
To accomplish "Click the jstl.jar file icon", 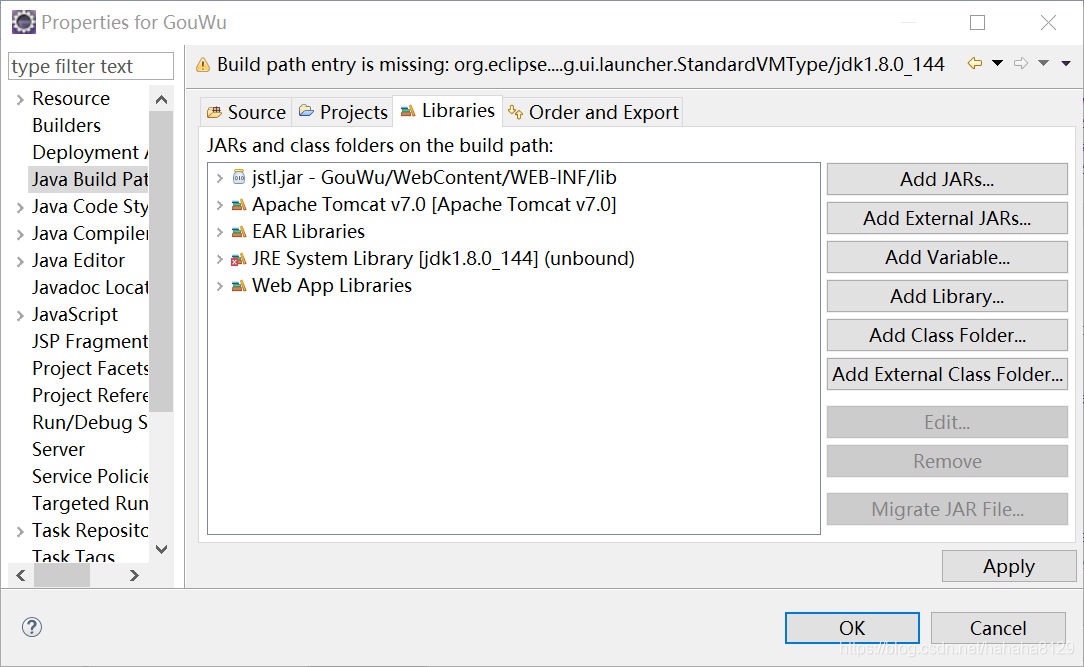I will click(x=239, y=178).
